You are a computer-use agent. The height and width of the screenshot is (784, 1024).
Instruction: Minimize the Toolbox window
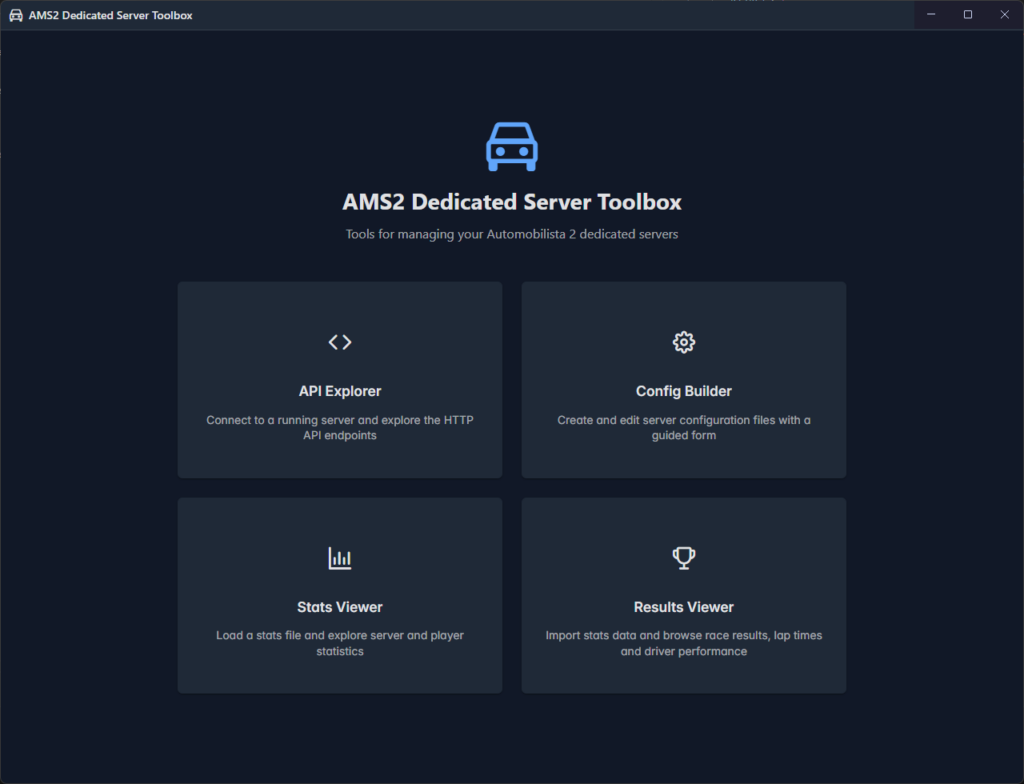[931, 15]
